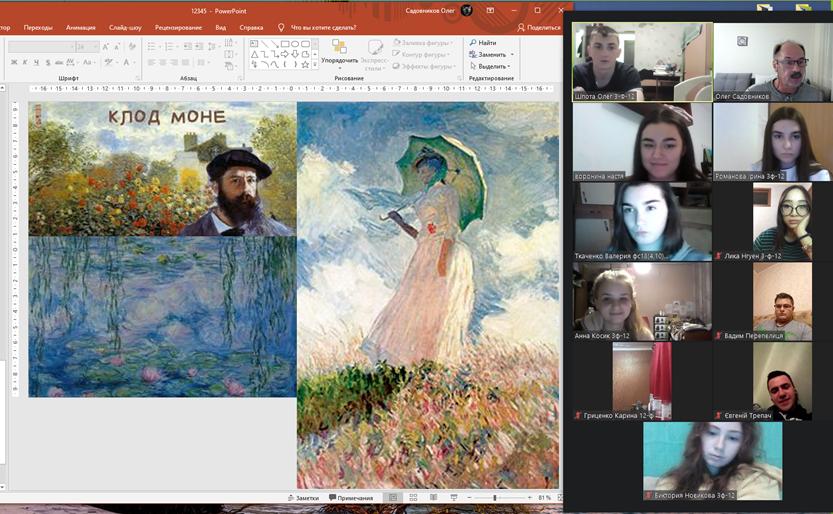Toggle strikethrough (abc) formatting
Viewport: 833px width, 514px height.
[59, 62]
